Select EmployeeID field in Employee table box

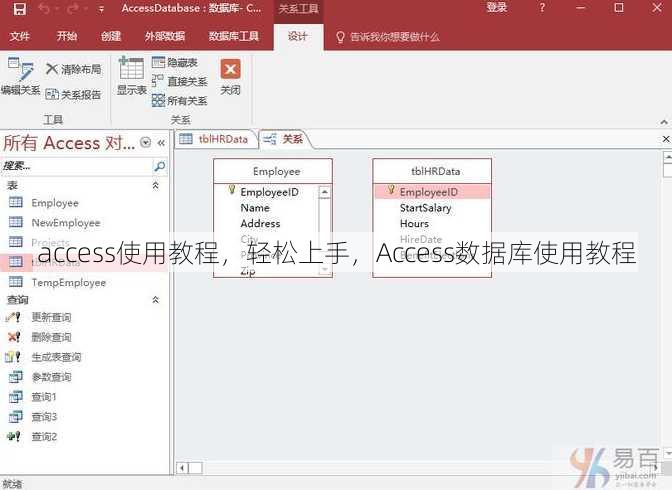[x=270, y=192]
